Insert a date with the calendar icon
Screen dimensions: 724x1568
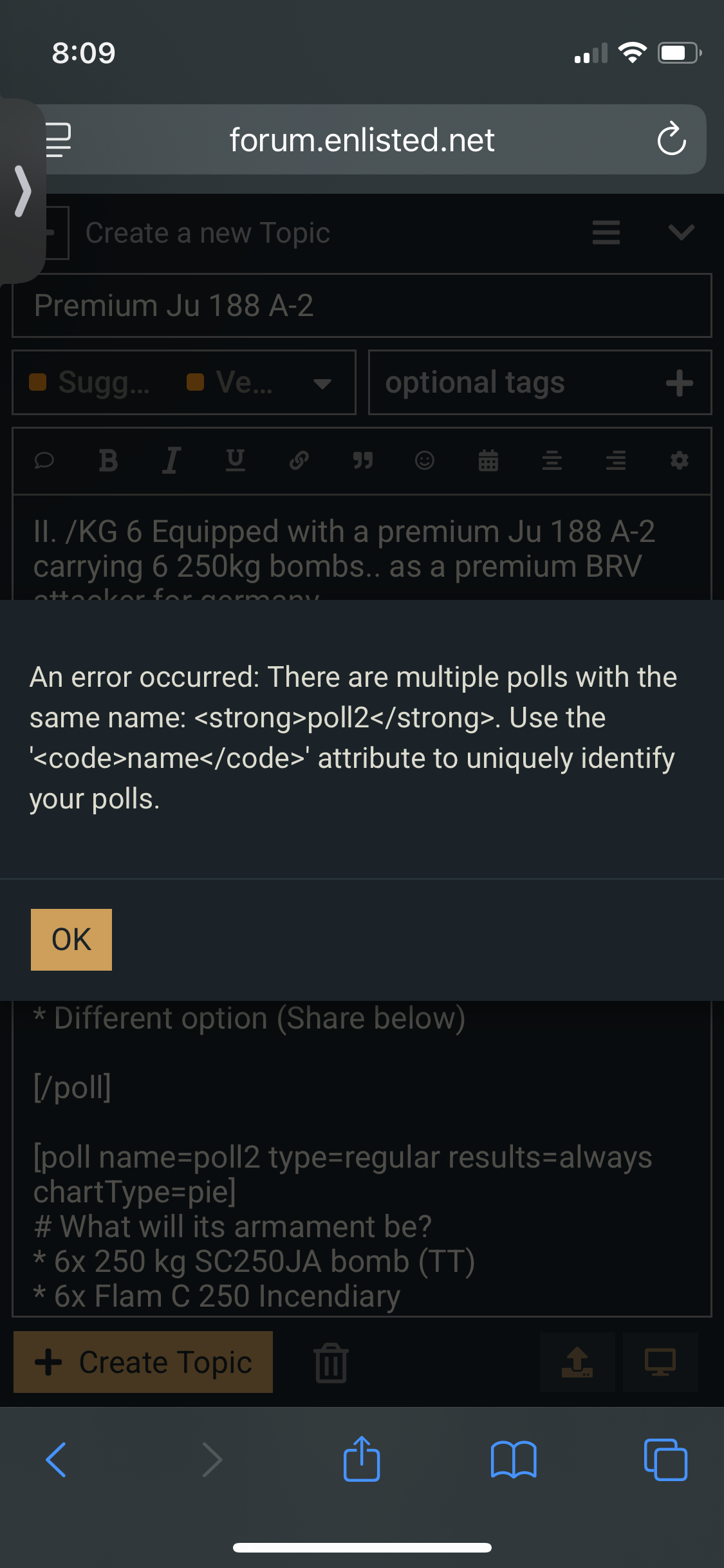tap(488, 460)
